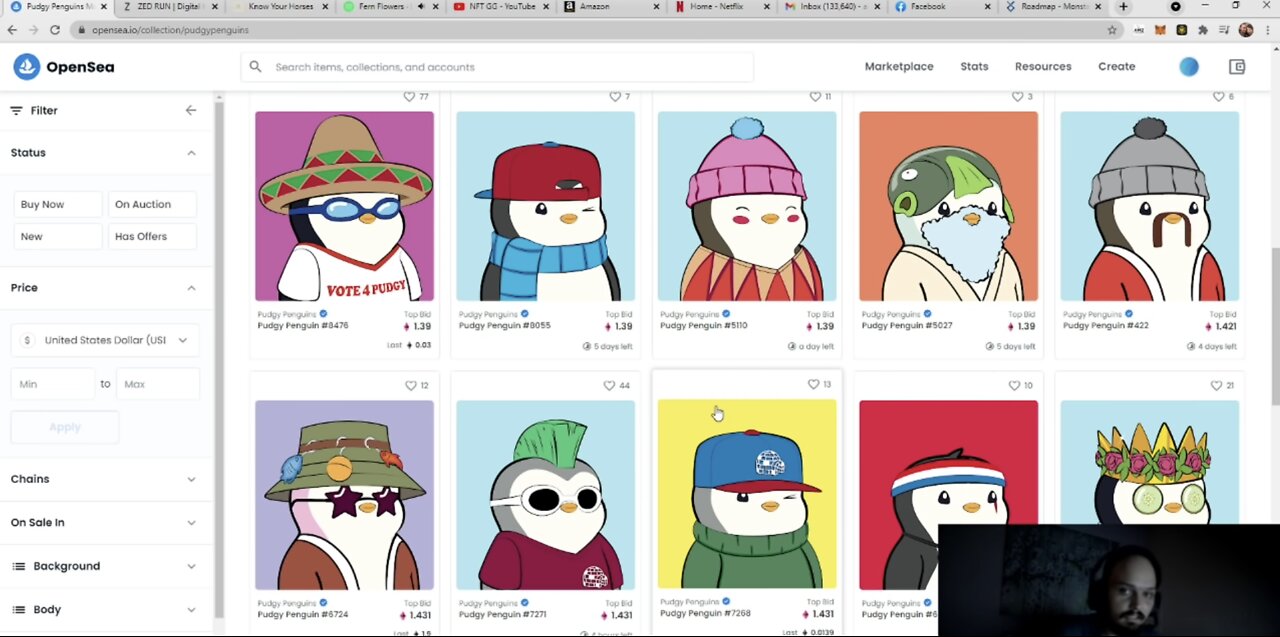Favorite Pudgy Penguin #5110 heart icon
The height and width of the screenshot is (637, 1280).
815,97
